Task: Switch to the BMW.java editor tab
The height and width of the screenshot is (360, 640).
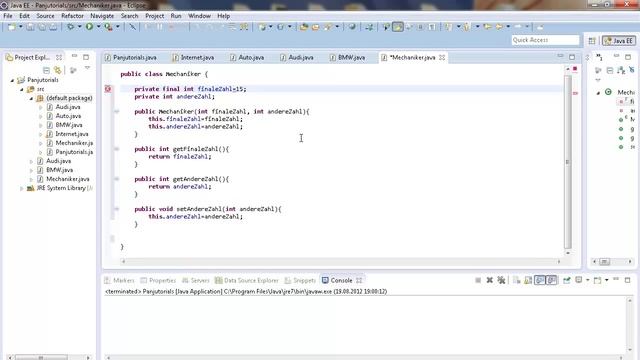Action: point(347,58)
